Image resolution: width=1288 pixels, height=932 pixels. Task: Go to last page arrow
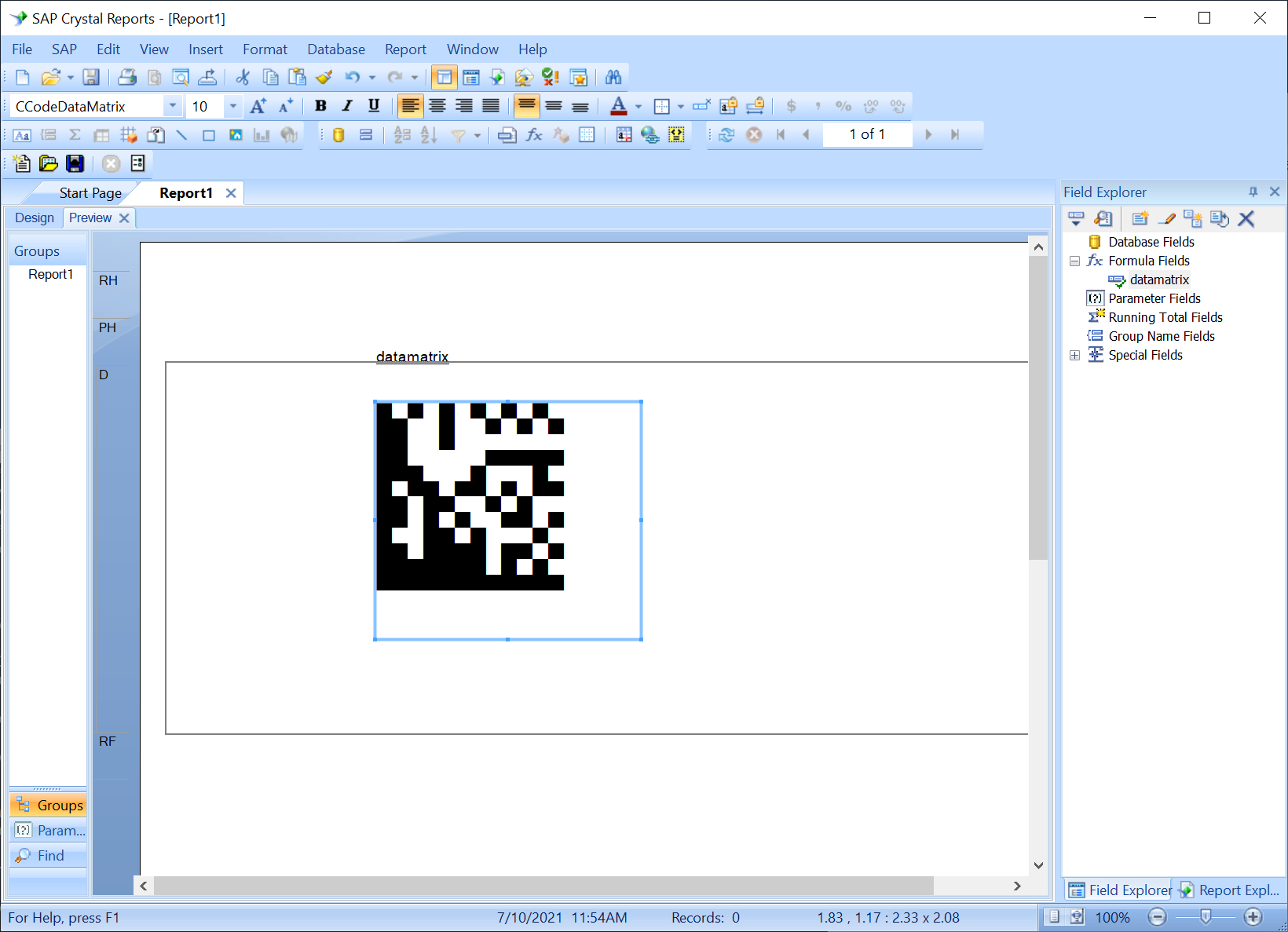[x=955, y=135]
